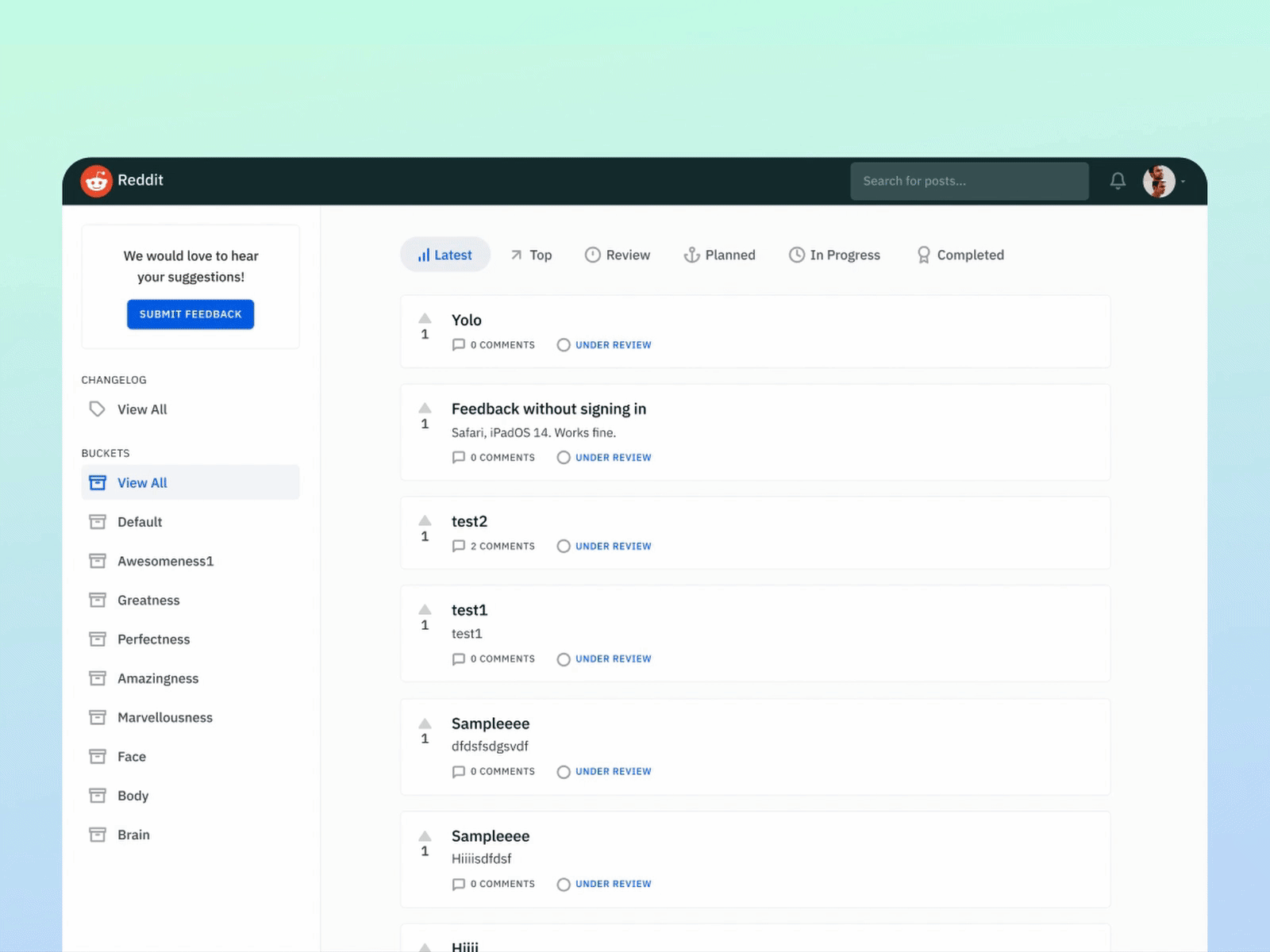The height and width of the screenshot is (952, 1270).
Task: Click status circle on Feedback without signing post
Action: (x=564, y=458)
